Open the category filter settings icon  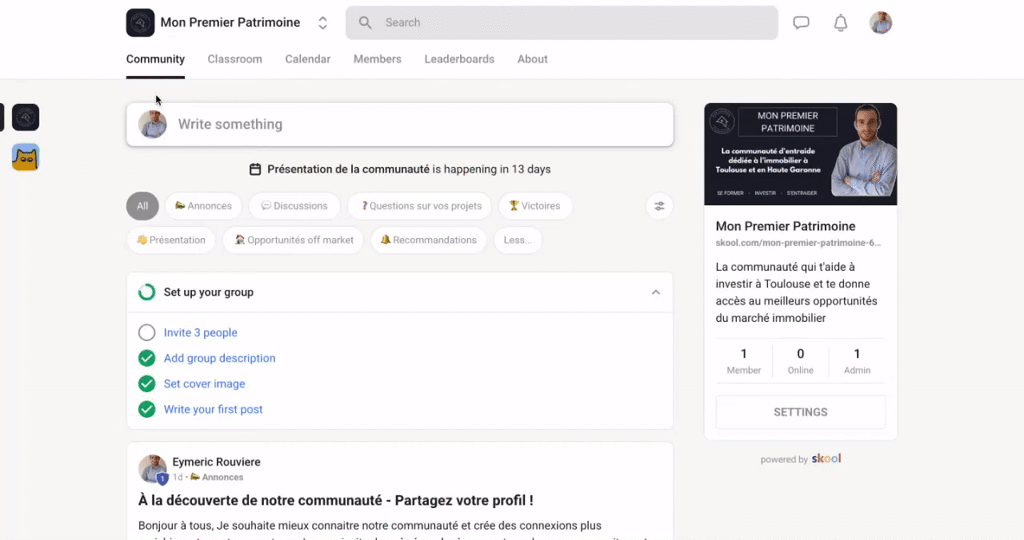click(x=659, y=206)
